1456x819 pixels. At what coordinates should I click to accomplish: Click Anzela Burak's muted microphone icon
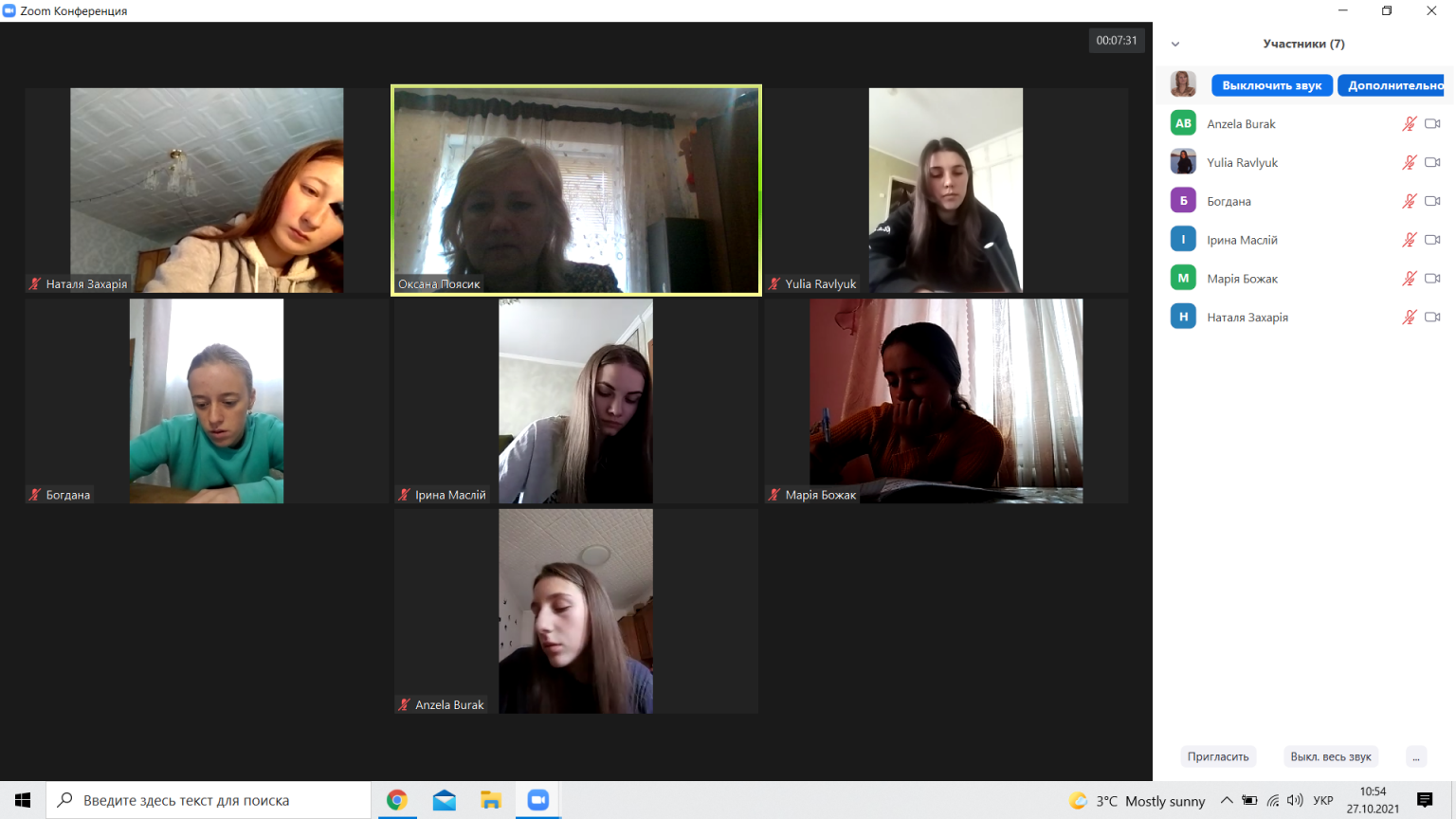point(1409,124)
